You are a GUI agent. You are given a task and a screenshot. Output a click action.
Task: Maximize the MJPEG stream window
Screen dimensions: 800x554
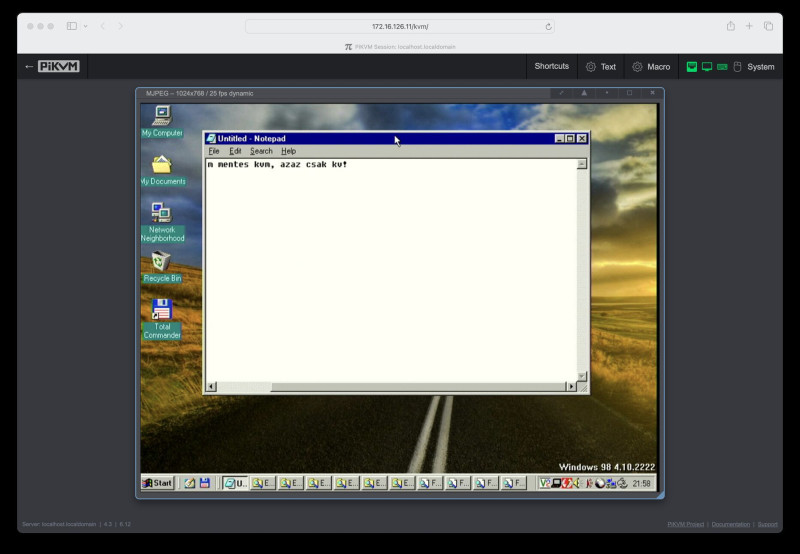[630, 93]
